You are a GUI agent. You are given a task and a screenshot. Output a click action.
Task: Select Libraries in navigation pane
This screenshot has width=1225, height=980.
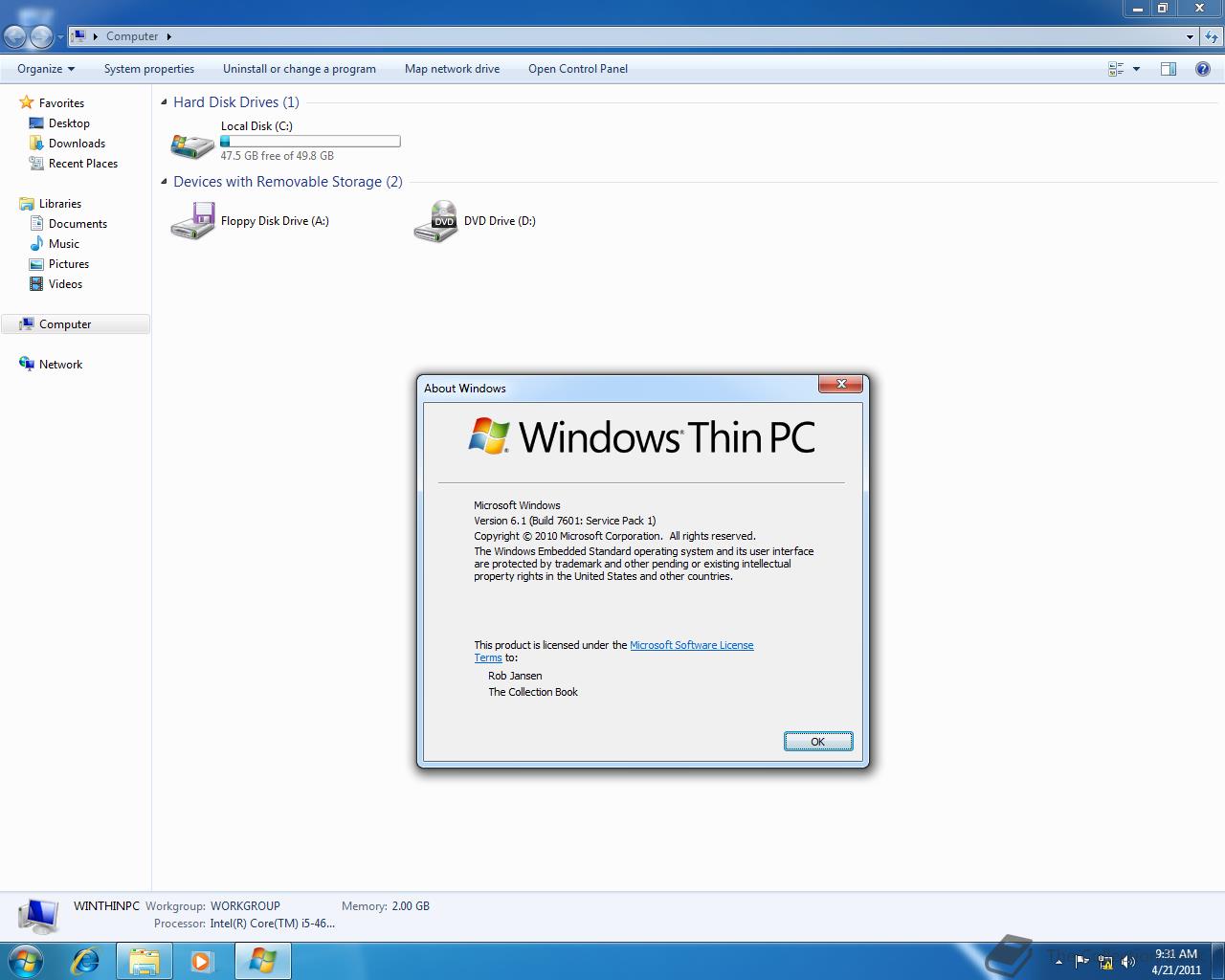click(60, 204)
